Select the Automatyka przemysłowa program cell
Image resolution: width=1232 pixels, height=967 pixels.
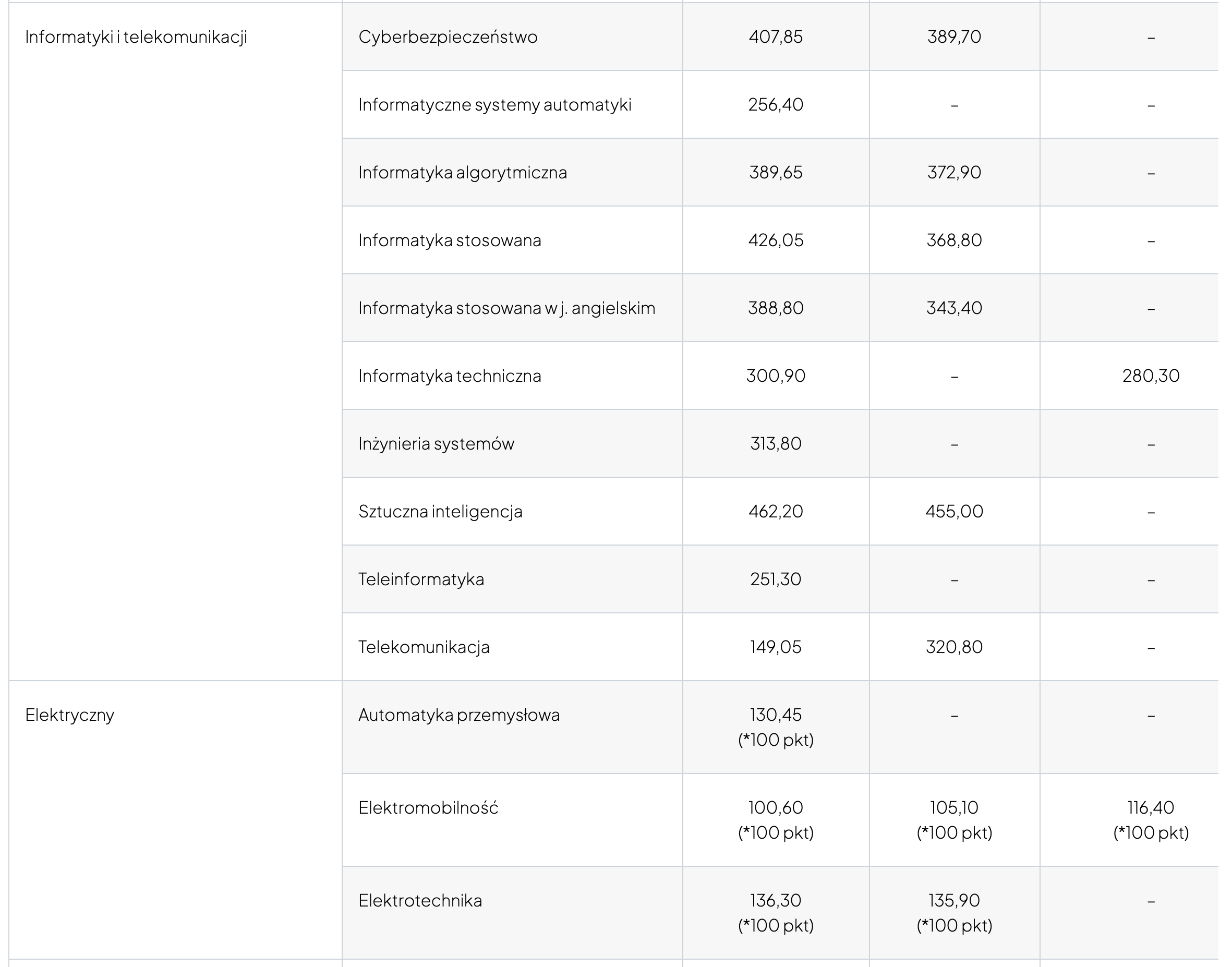[458, 715]
